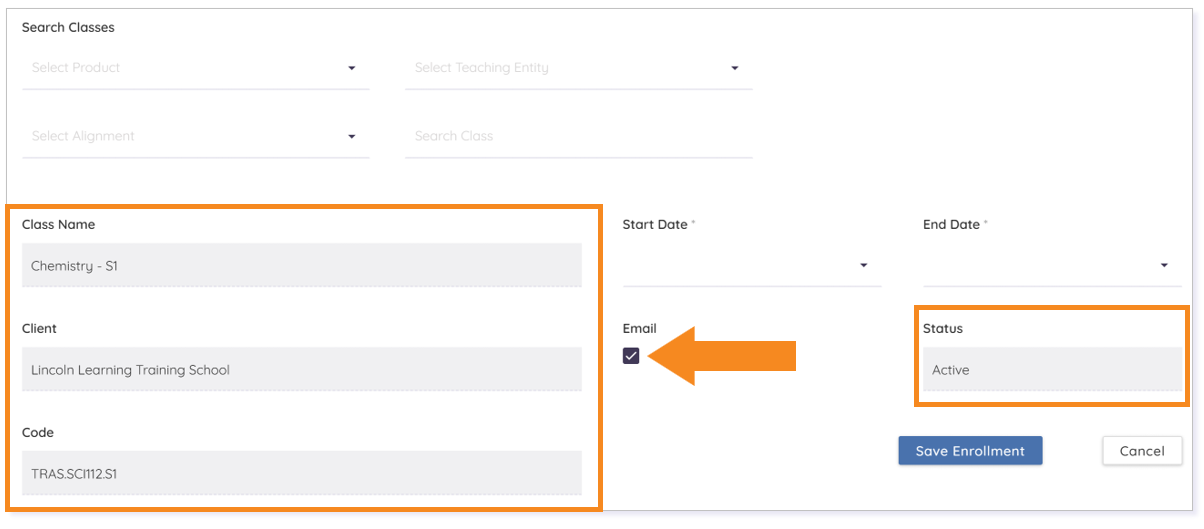
Task: Click the Status field showing Active
Action: [1052, 370]
